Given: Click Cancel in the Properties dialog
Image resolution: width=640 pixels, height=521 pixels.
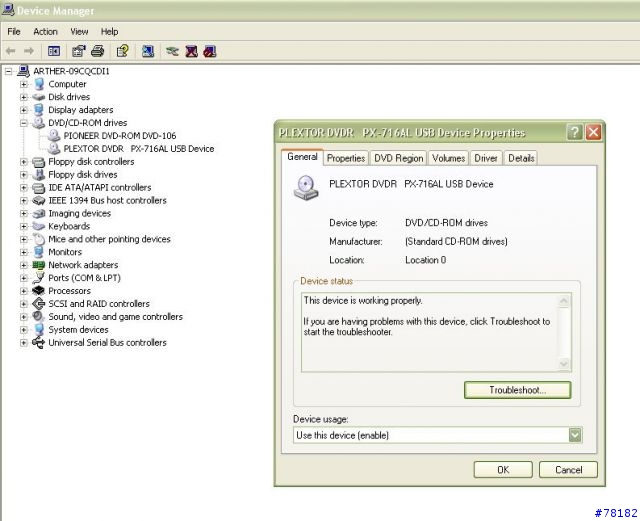Looking at the screenshot, I should coord(568,470).
